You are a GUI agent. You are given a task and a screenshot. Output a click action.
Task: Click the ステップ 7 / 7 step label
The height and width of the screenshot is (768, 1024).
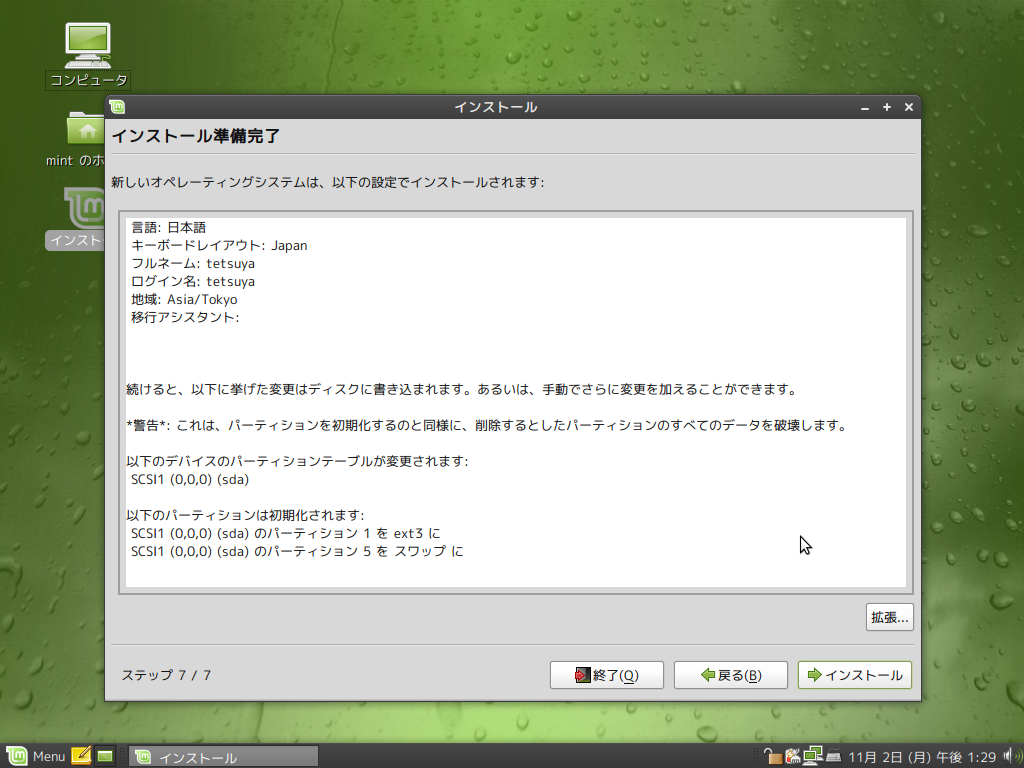pos(166,675)
